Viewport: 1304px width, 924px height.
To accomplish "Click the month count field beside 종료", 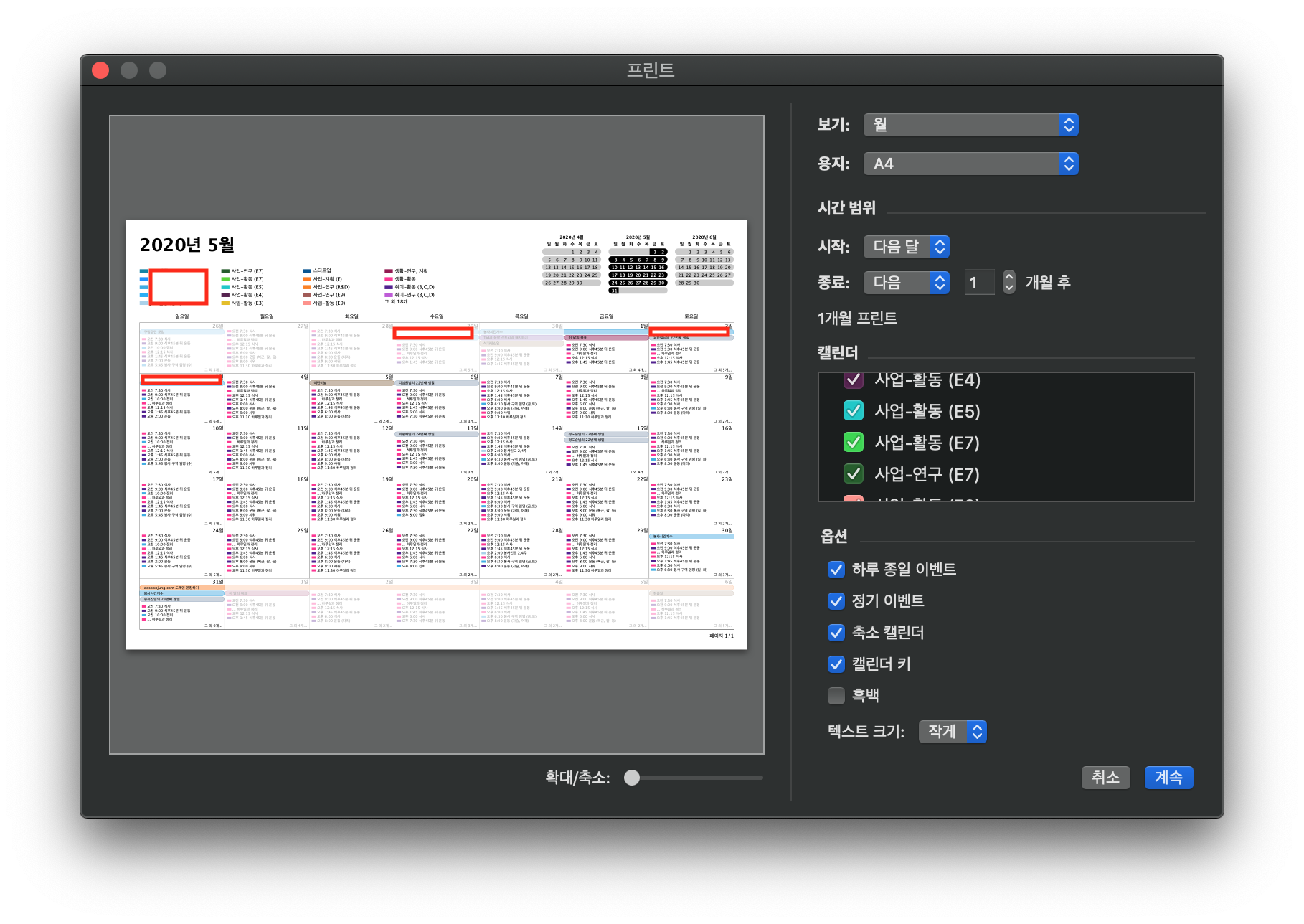I will click(x=978, y=283).
